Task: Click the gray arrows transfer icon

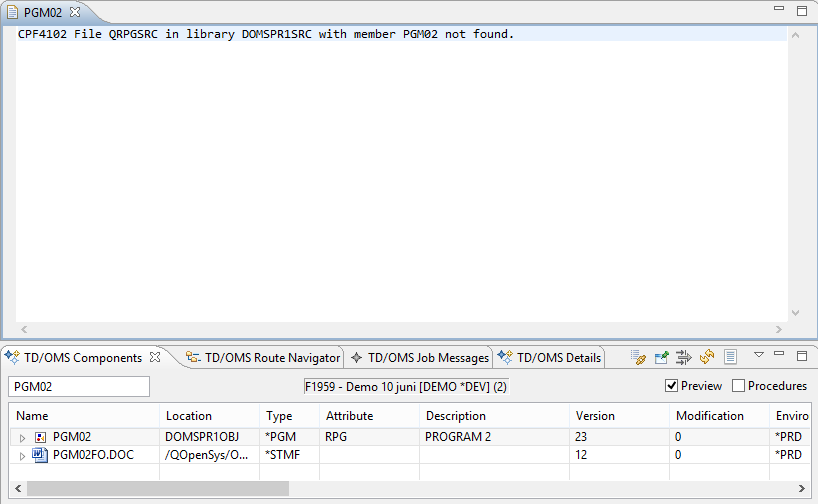Action: coord(685,357)
